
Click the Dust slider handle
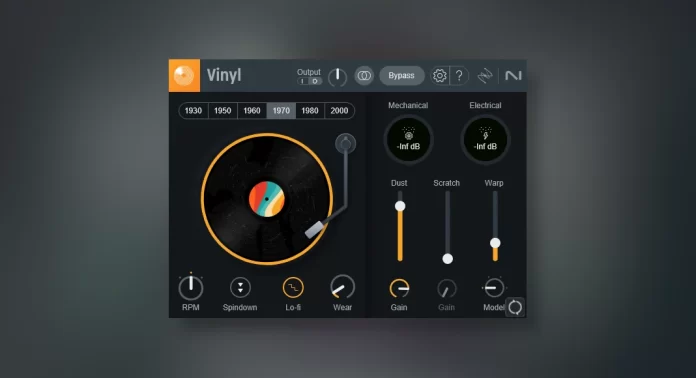tap(400, 206)
